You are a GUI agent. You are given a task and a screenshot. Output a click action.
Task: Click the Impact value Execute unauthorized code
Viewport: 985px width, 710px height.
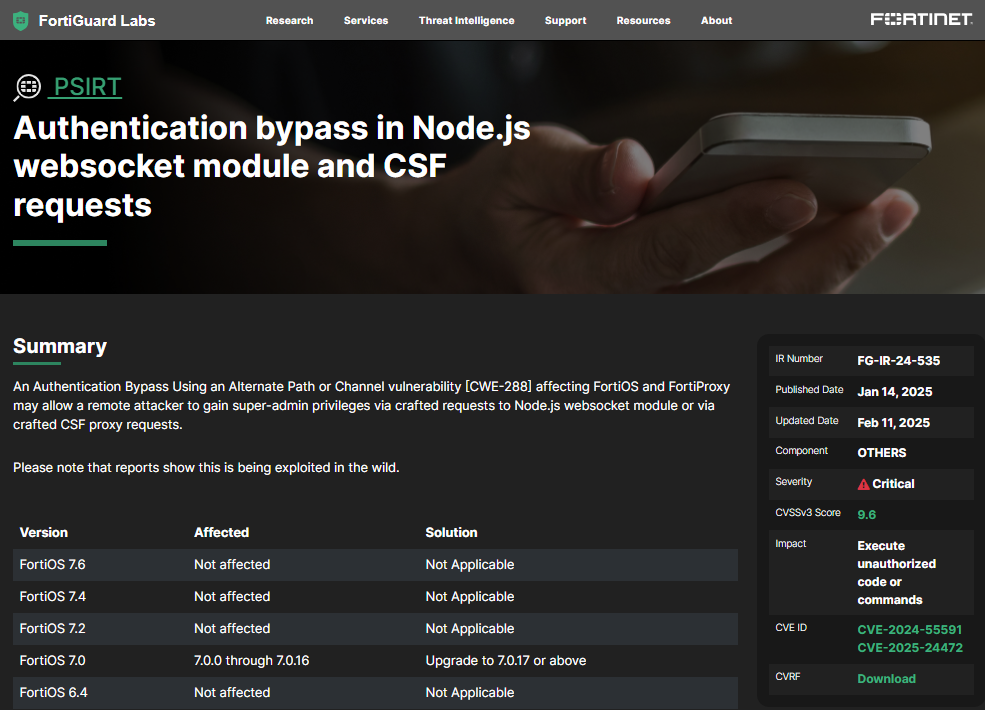pos(897,572)
